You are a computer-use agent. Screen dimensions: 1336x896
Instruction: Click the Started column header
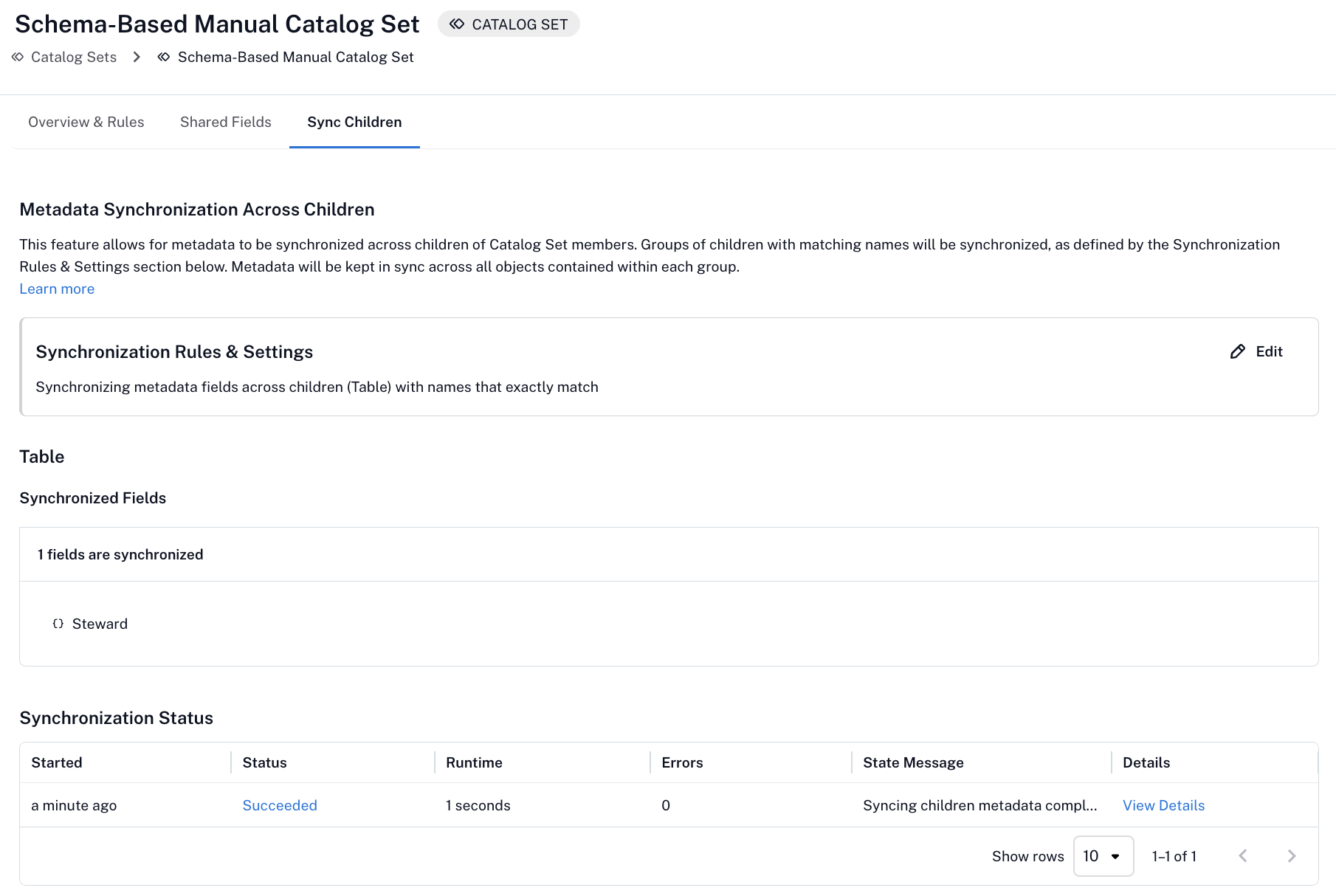(57, 762)
